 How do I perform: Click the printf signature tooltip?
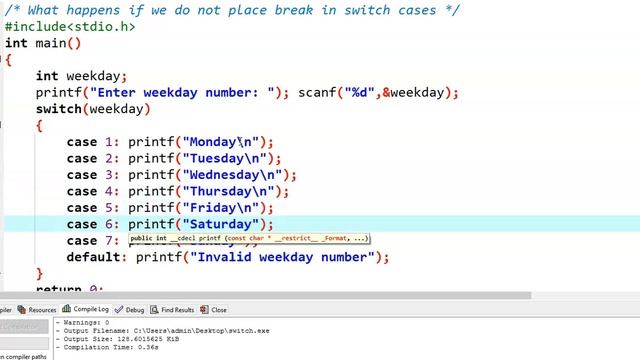coord(249,238)
